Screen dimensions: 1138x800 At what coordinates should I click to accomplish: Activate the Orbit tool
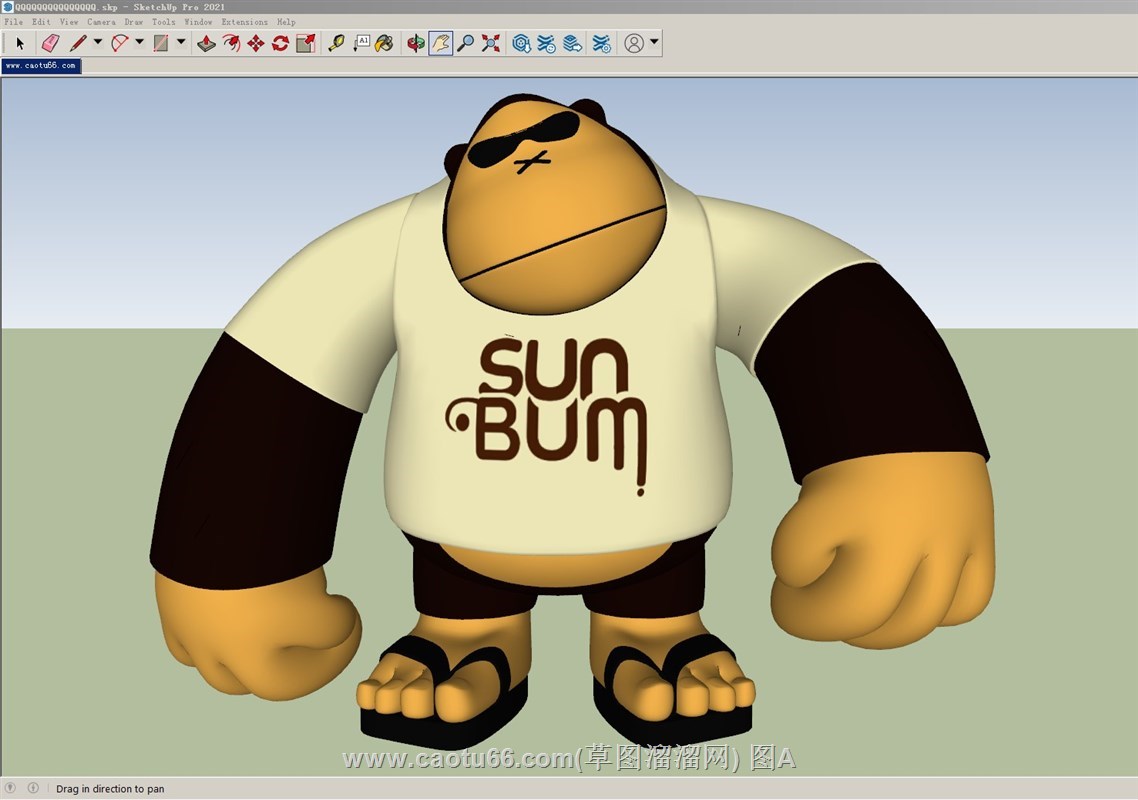(416, 44)
